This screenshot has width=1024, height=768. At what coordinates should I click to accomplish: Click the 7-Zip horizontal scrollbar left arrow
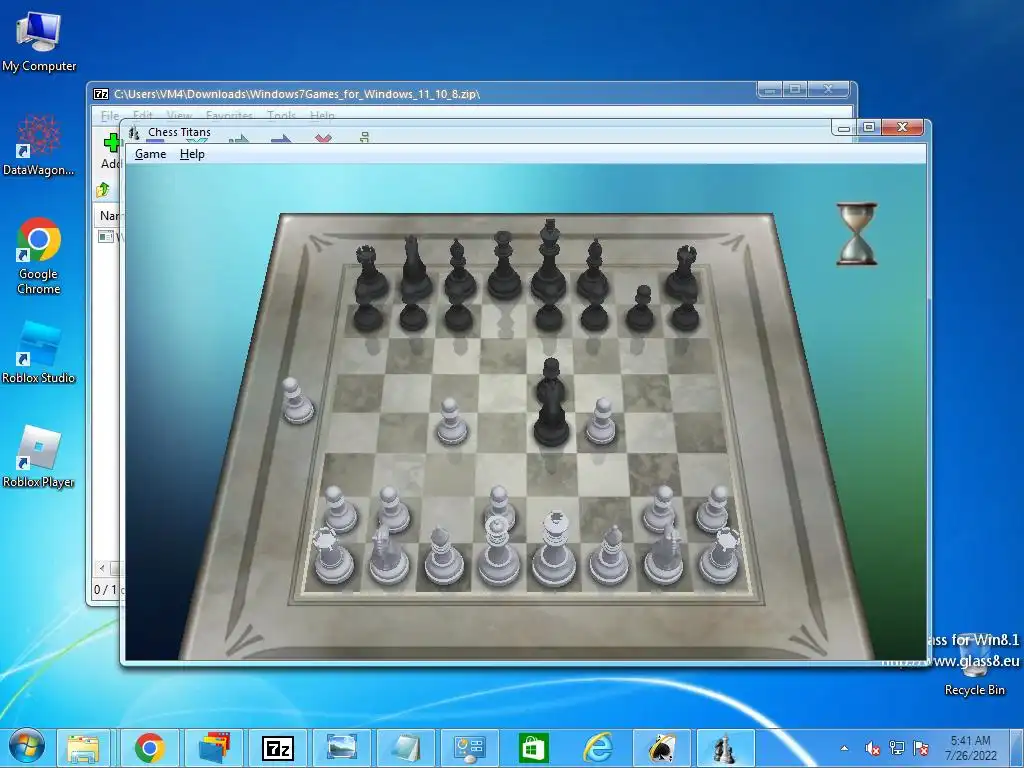click(x=101, y=568)
